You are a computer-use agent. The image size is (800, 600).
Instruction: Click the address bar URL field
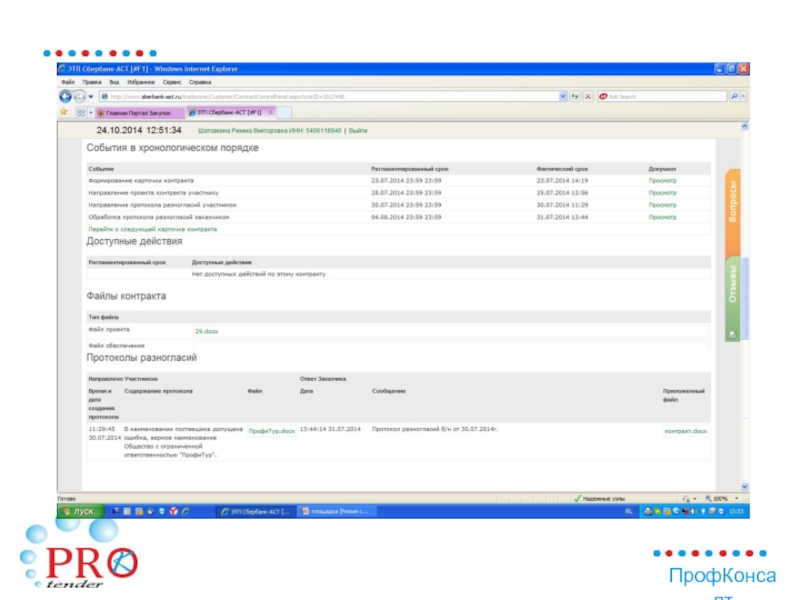[x=329, y=96]
